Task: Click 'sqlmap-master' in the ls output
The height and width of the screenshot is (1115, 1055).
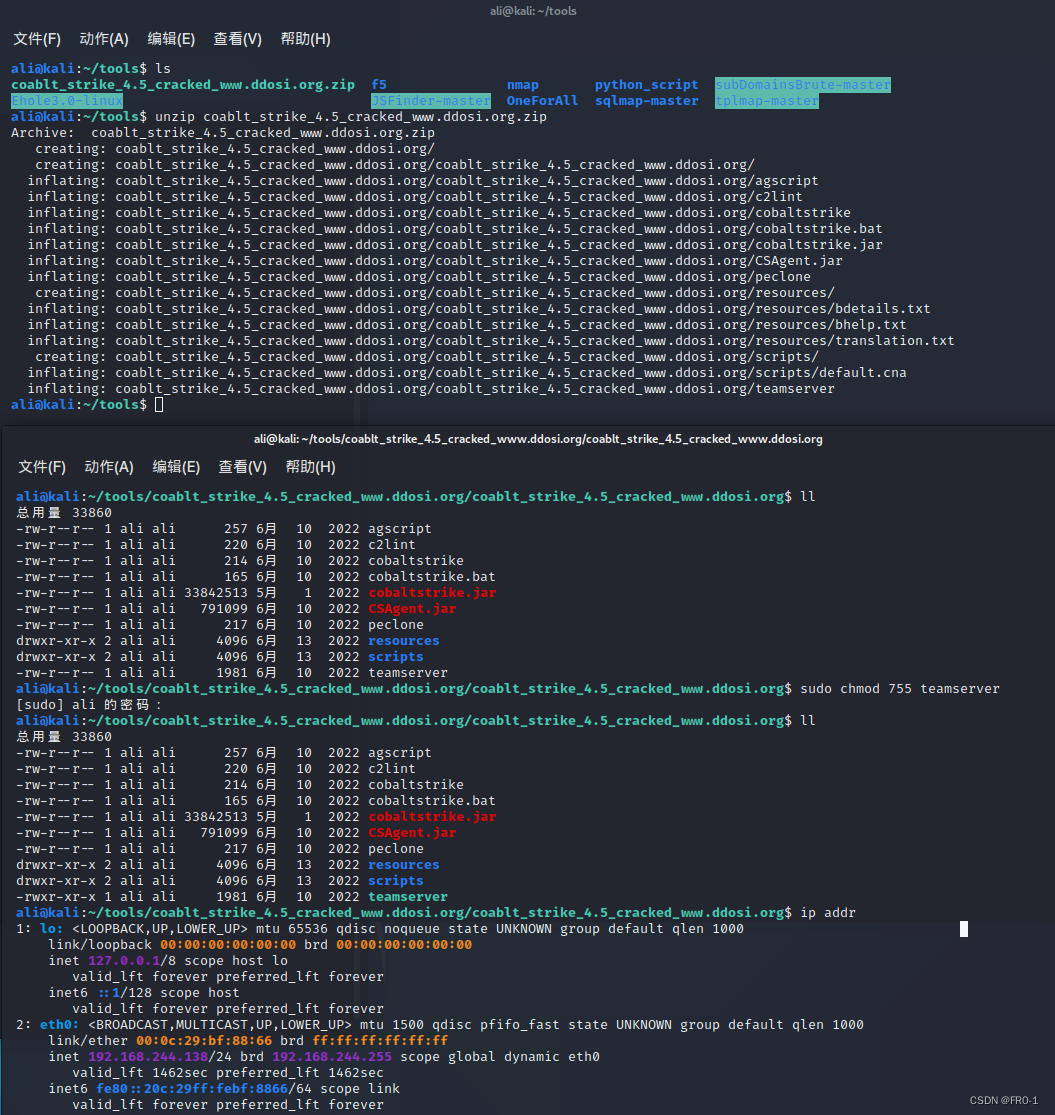Action: tap(646, 101)
